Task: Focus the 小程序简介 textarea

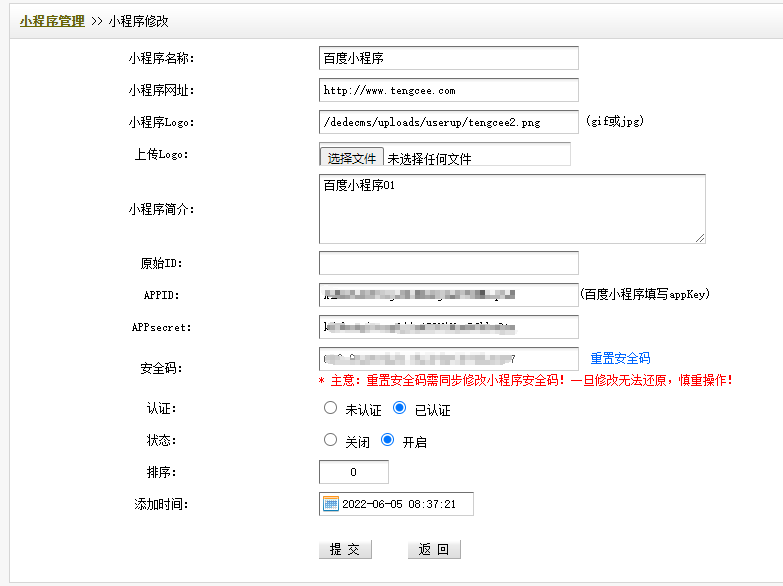Action: point(511,208)
